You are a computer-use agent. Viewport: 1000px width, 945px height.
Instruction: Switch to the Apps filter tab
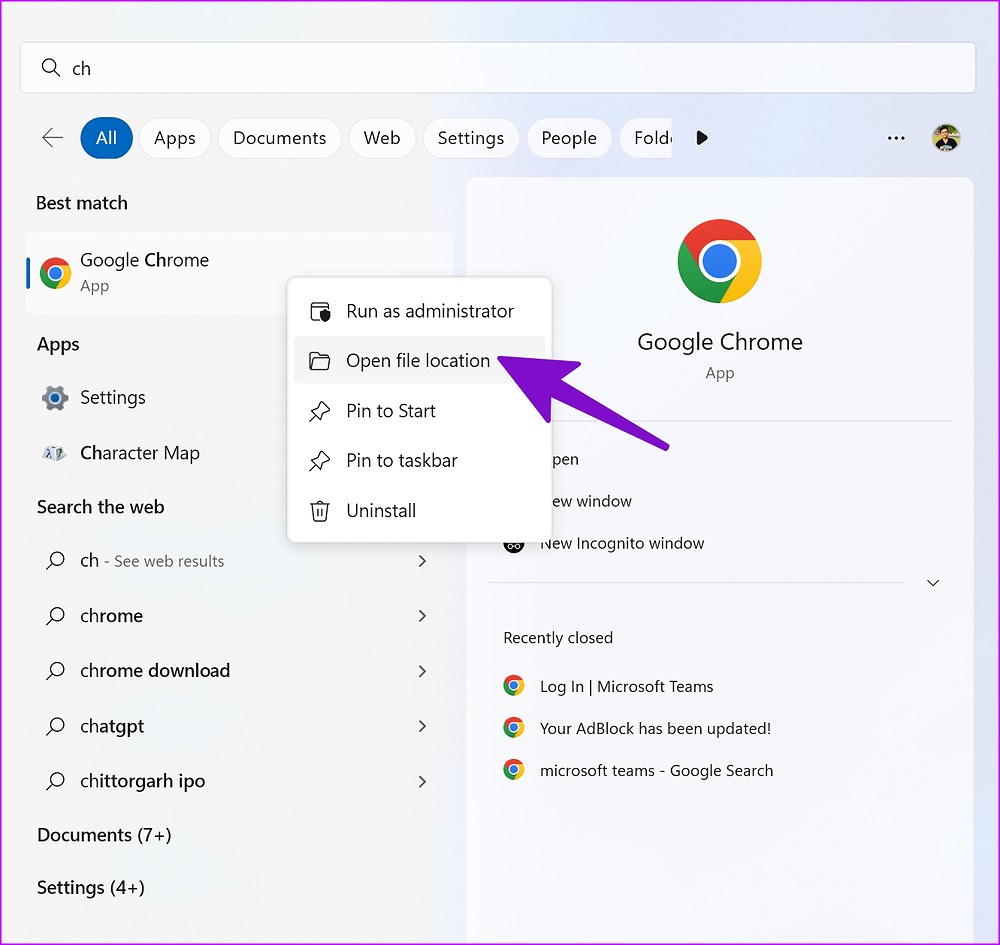(174, 138)
